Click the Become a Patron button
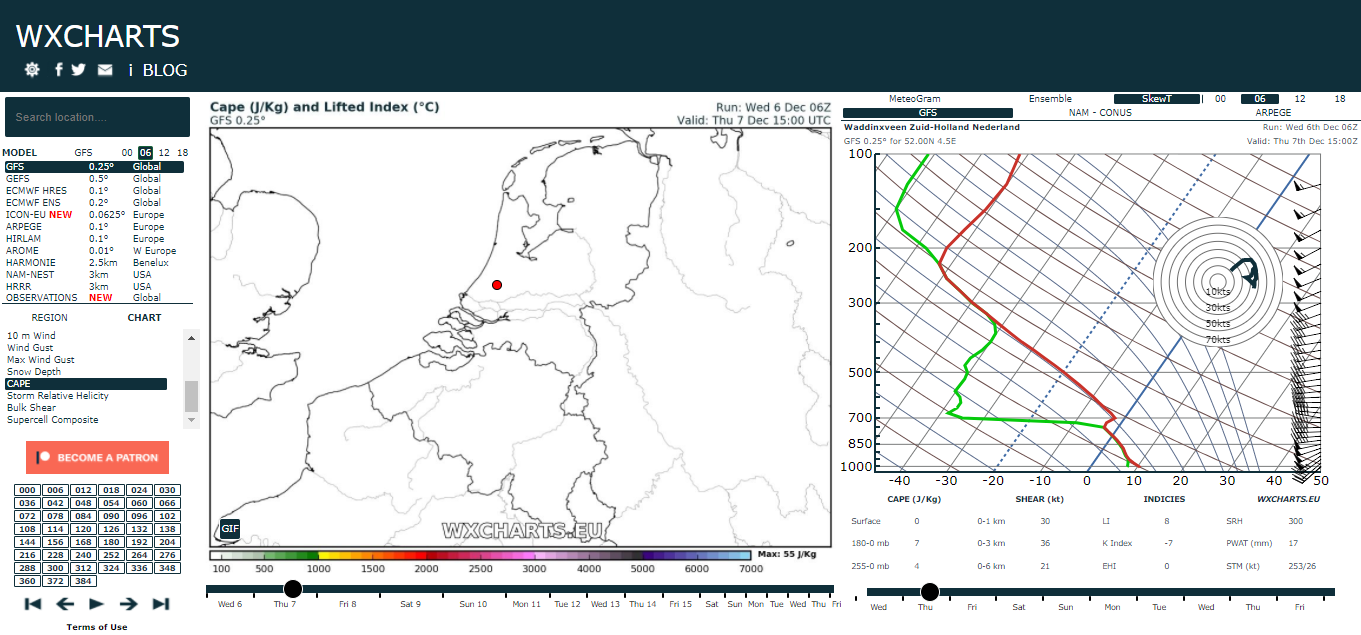The width and height of the screenshot is (1361, 635). 98,457
